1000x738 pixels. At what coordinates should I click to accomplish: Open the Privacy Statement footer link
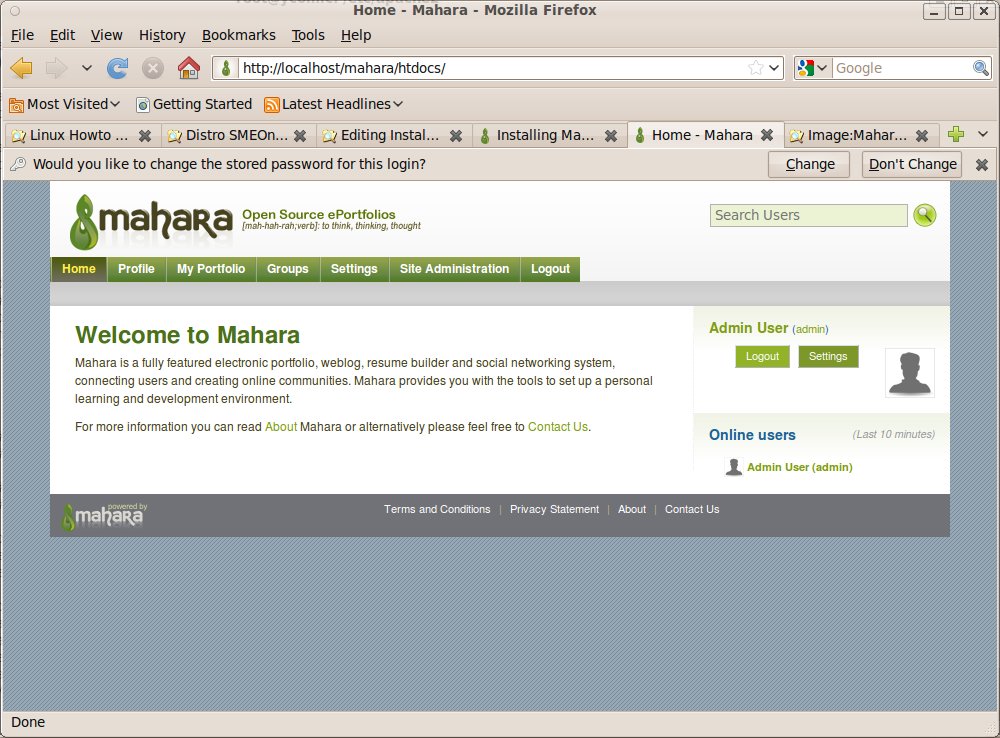[555, 509]
